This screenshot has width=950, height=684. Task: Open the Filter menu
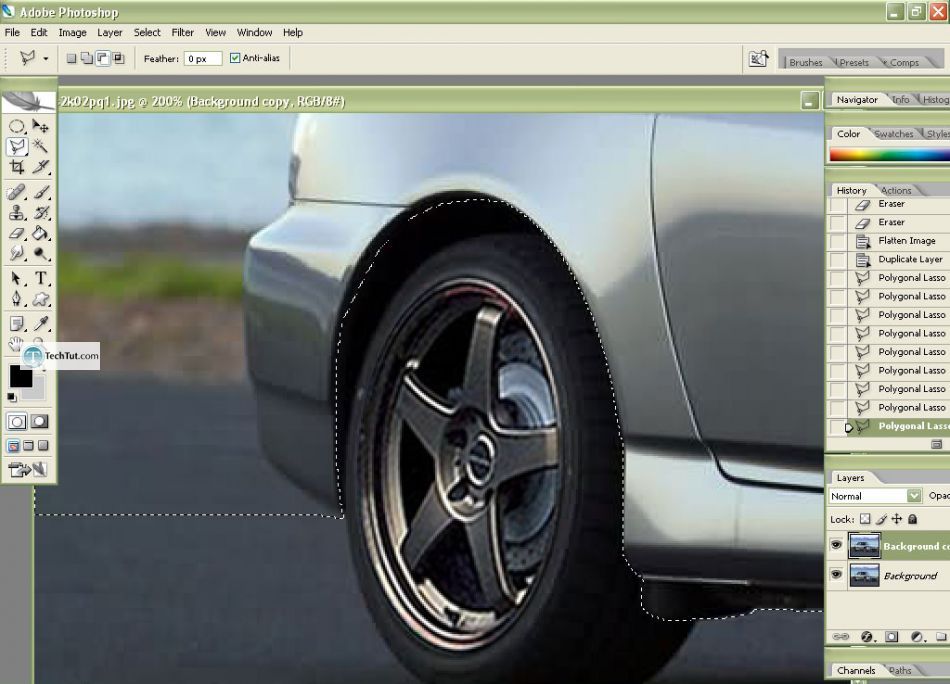182,33
